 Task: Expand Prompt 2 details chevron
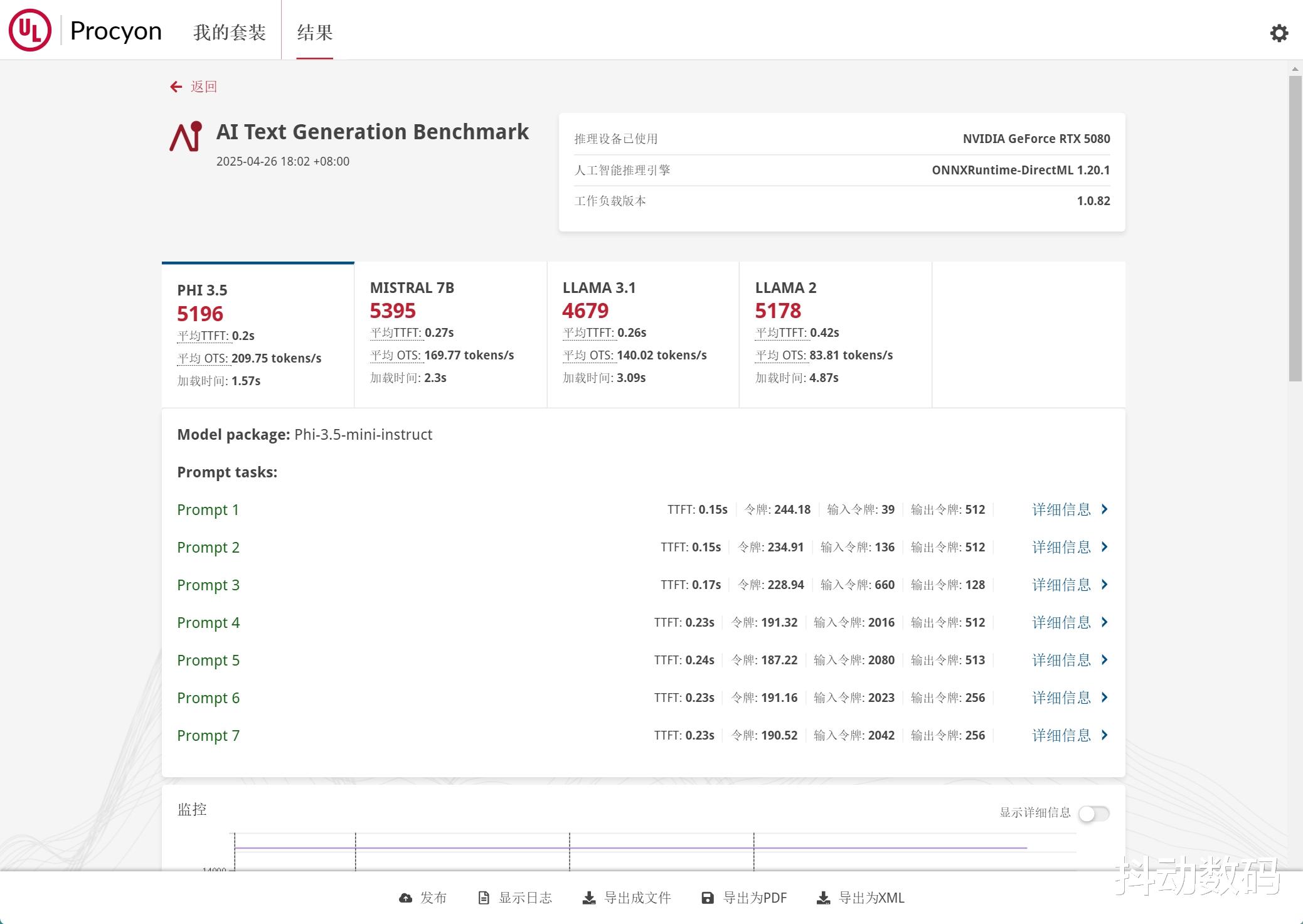[1105, 547]
